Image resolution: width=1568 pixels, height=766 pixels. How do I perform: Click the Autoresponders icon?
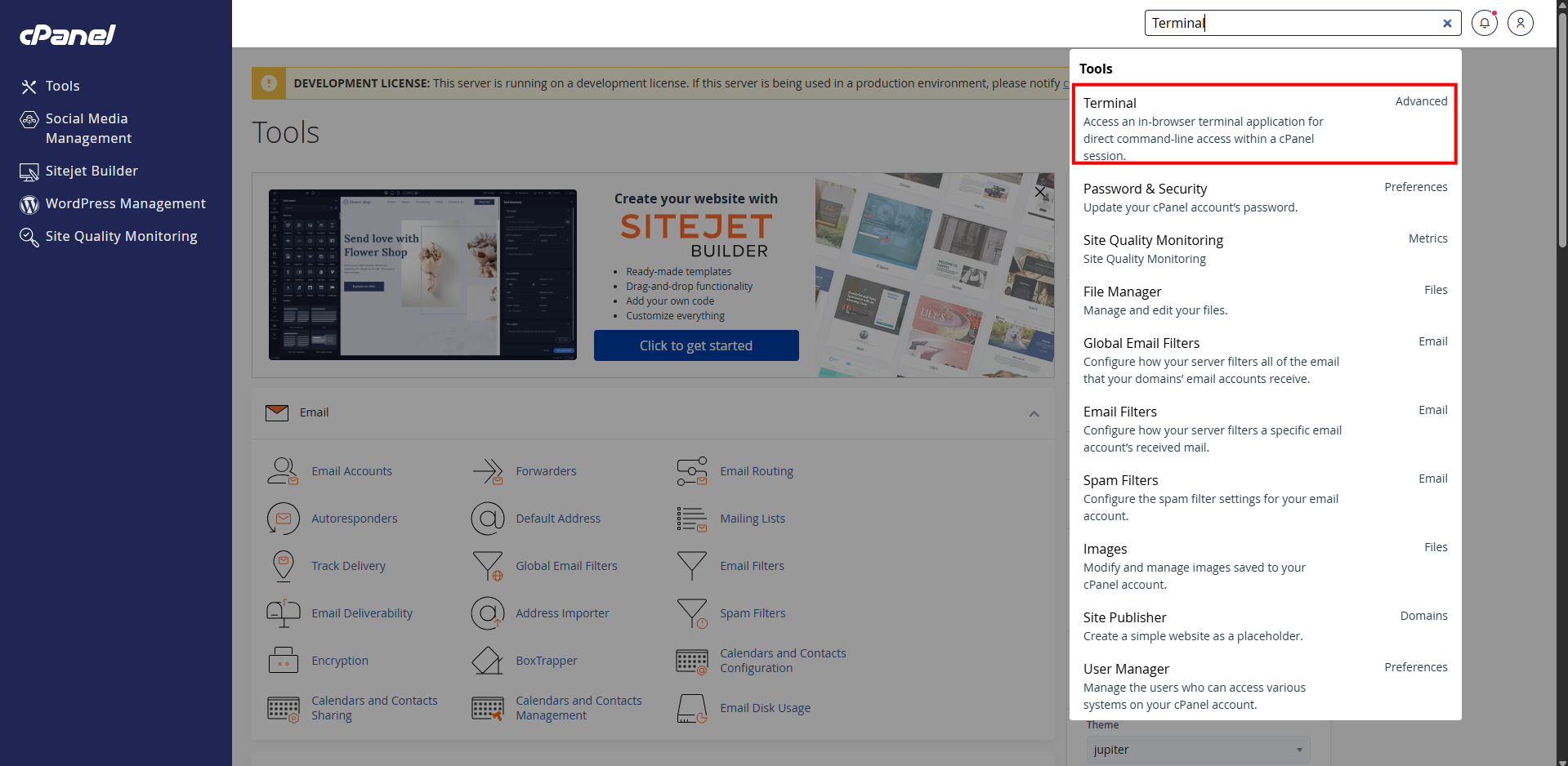click(x=283, y=519)
